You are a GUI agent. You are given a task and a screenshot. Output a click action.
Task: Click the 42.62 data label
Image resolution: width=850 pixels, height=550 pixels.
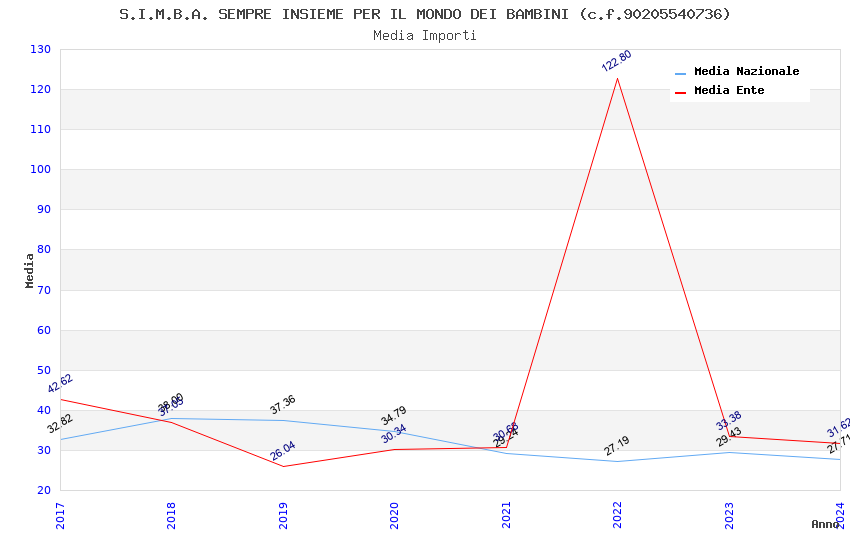coord(60,384)
